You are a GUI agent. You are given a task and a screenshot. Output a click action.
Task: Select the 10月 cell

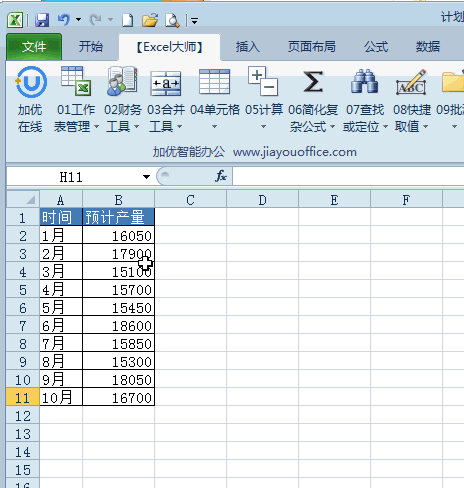(x=61, y=397)
